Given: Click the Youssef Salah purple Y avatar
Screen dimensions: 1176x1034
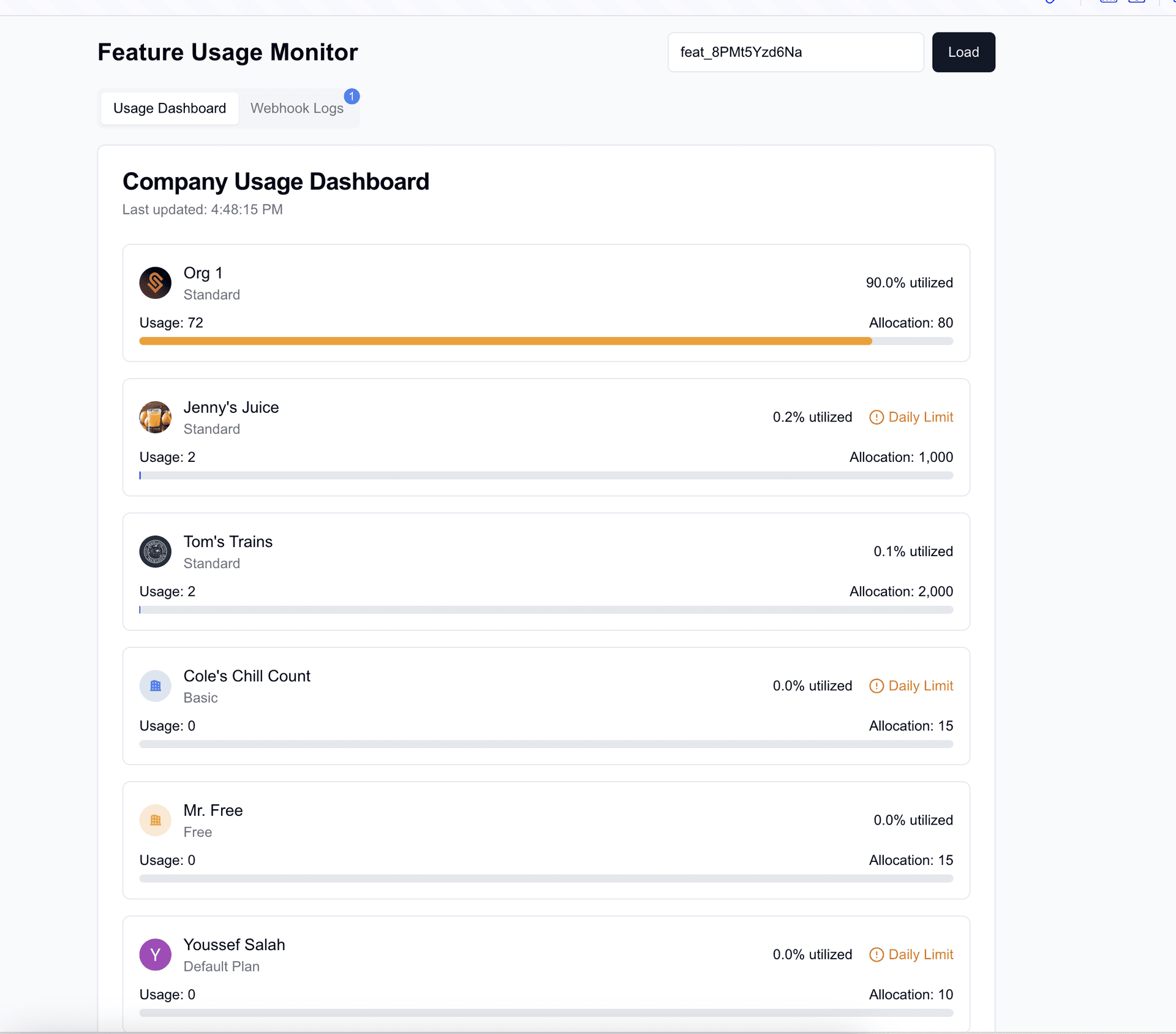Looking at the screenshot, I should pyautogui.click(x=155, y=954).
